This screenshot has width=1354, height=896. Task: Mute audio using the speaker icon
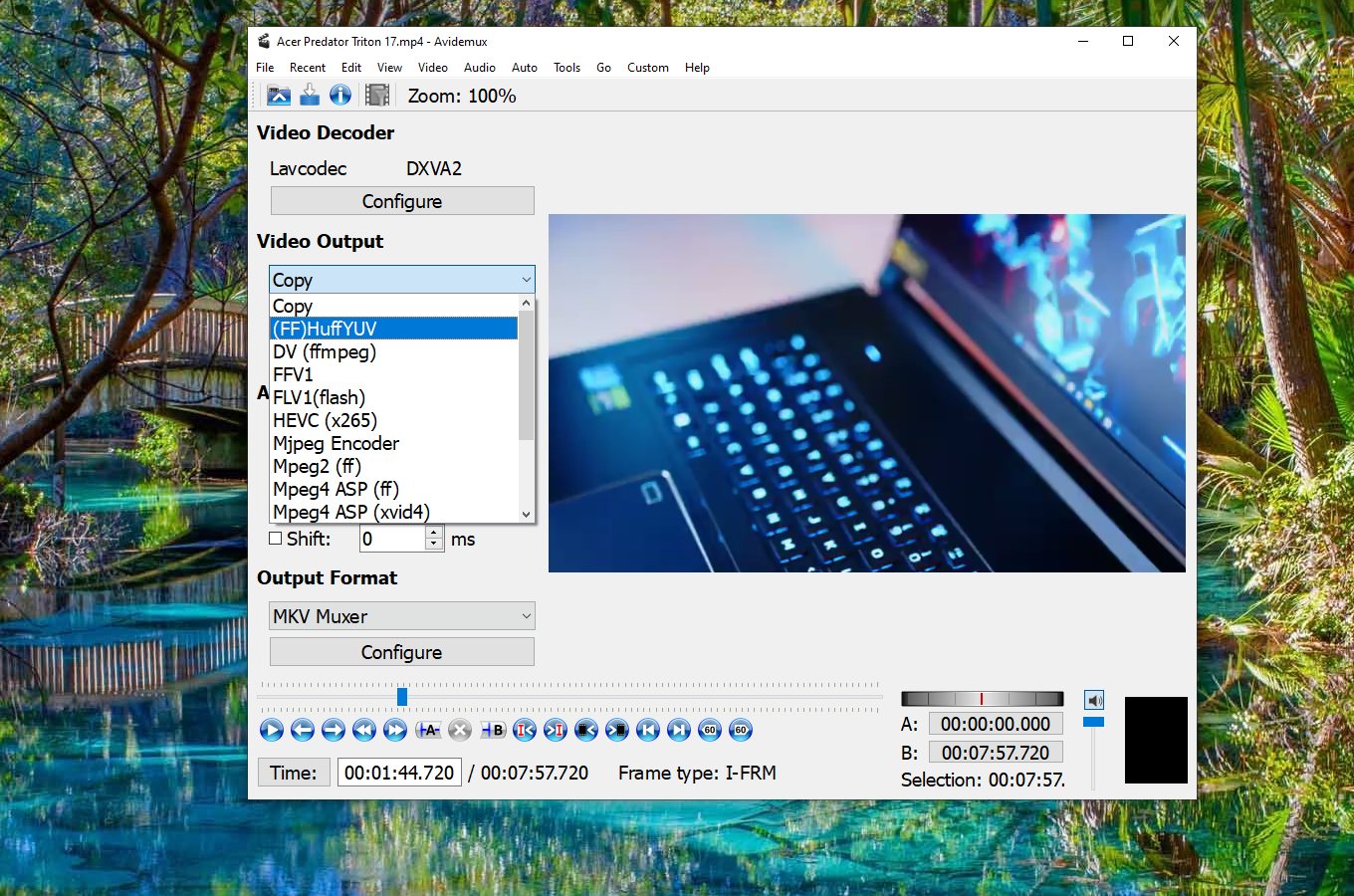click(1094, 700)
